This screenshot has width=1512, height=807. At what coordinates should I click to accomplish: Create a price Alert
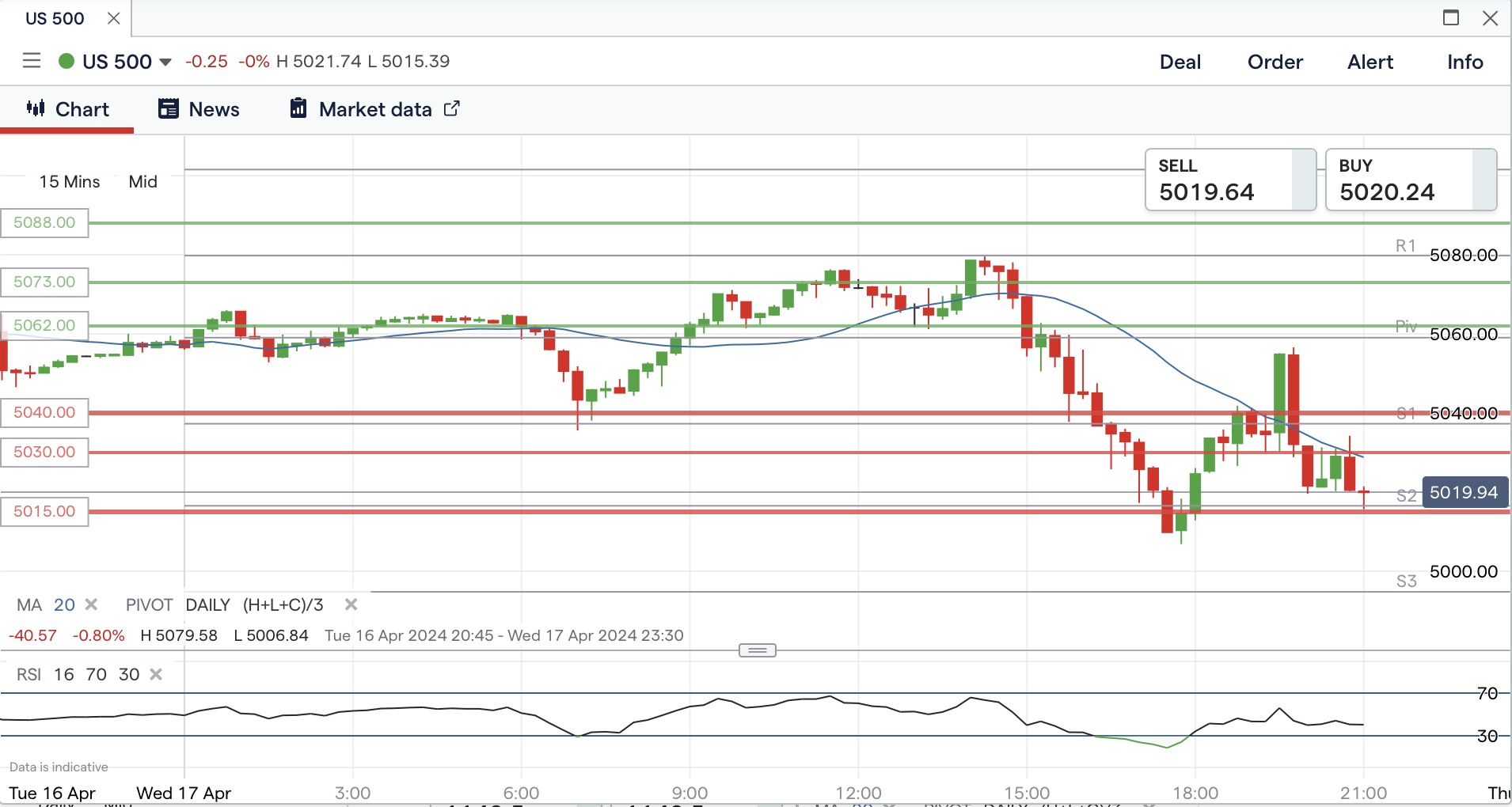coord(1370,62)
